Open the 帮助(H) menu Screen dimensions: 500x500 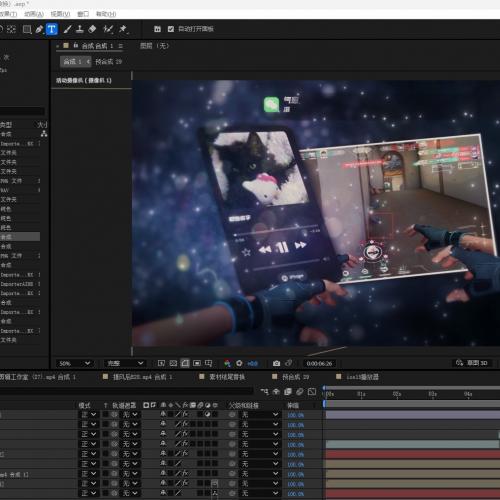click(106, 14)
